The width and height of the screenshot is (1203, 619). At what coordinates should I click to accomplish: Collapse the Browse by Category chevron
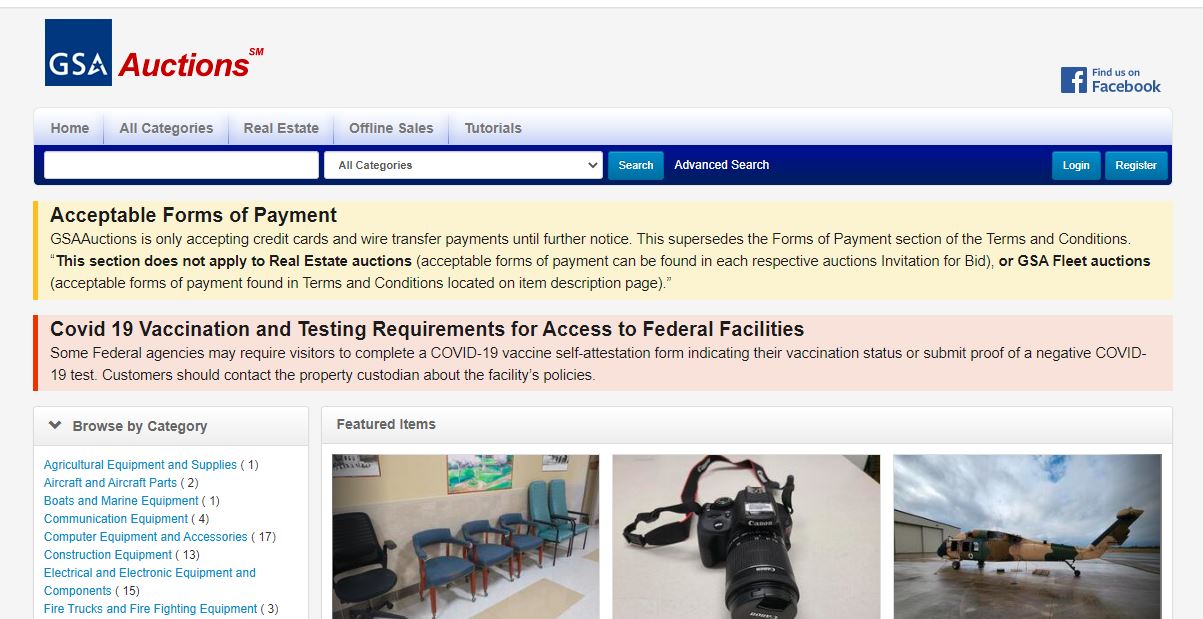(55, 425)
